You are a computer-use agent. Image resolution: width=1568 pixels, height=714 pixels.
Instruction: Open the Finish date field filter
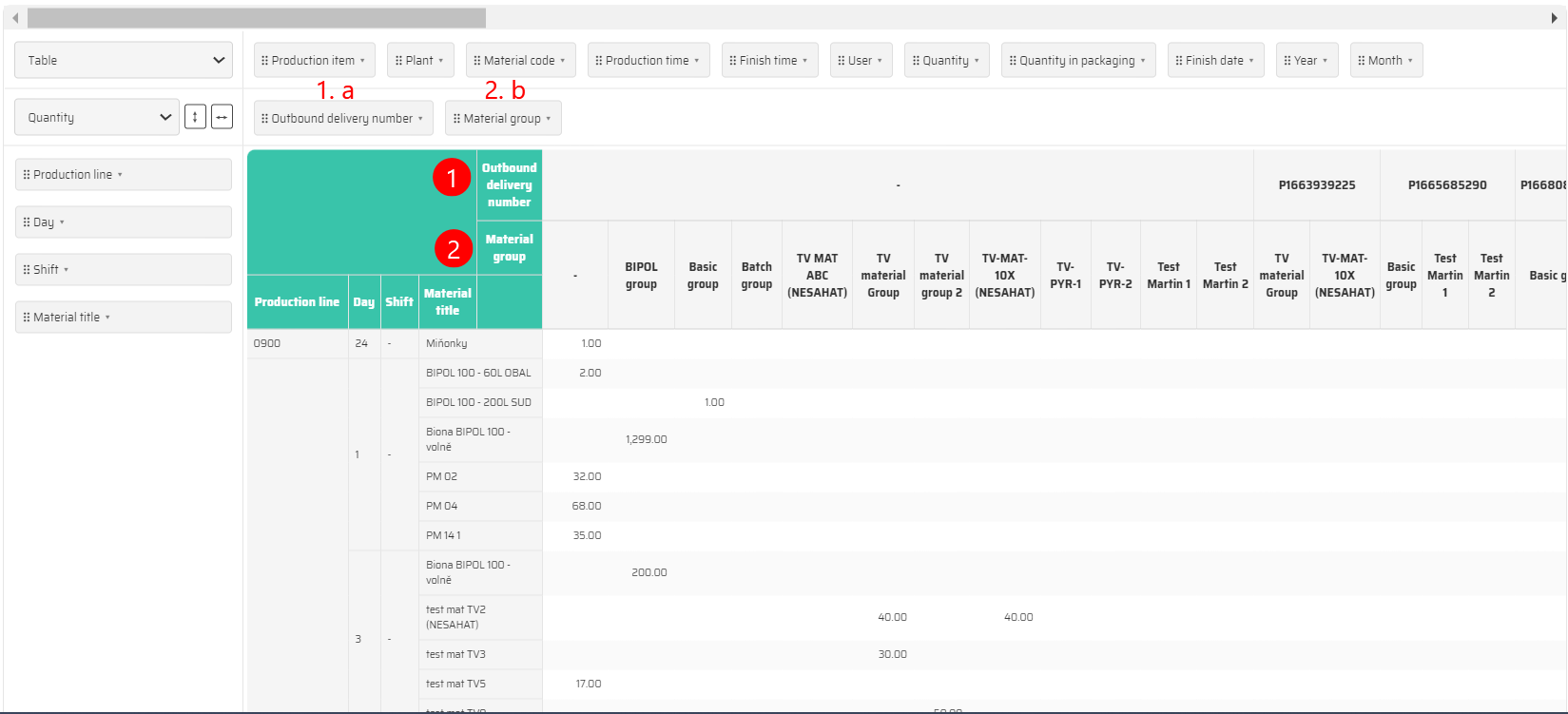tap(1251, 61)
